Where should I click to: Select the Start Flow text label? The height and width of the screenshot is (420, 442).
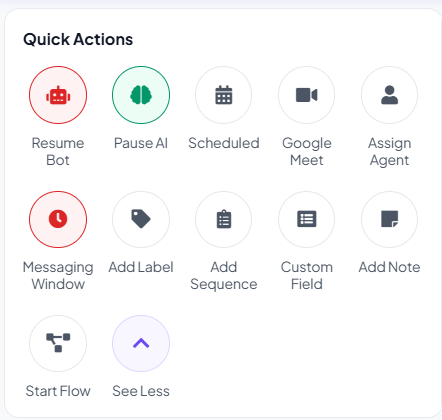58,391
